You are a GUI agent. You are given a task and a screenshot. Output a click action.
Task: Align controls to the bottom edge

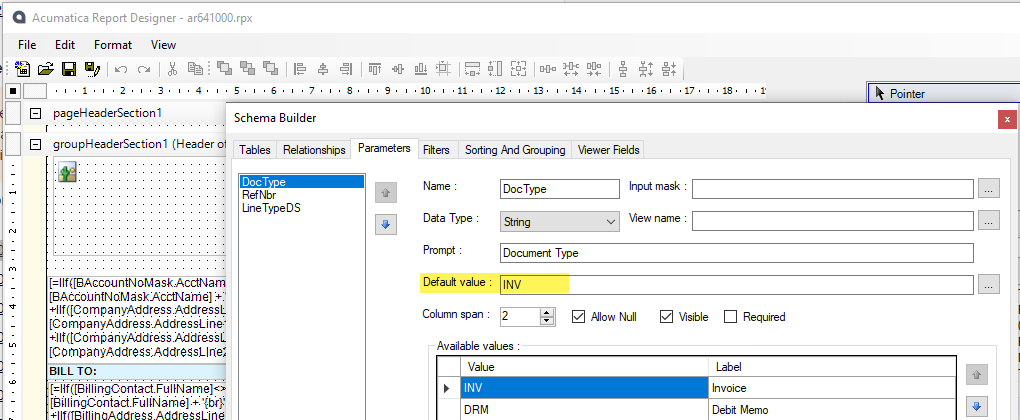point(420,68)
